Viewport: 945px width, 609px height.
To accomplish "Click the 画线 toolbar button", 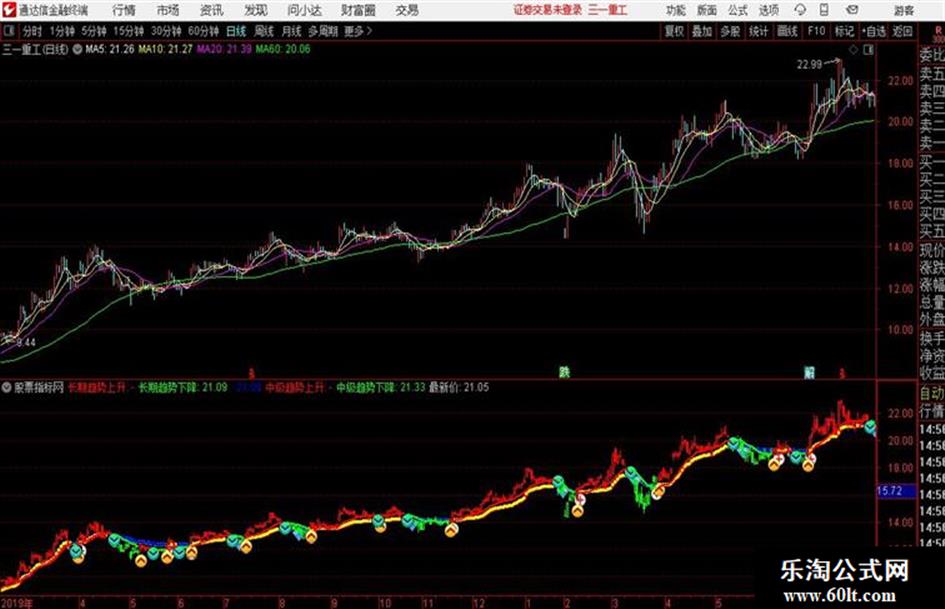I will (787, 31).
